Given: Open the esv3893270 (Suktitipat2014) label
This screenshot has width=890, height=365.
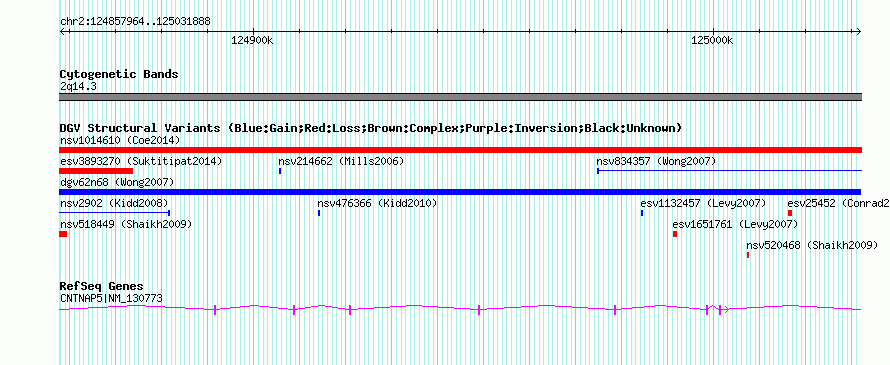Looking at the screenshot, I should point(141,161).
